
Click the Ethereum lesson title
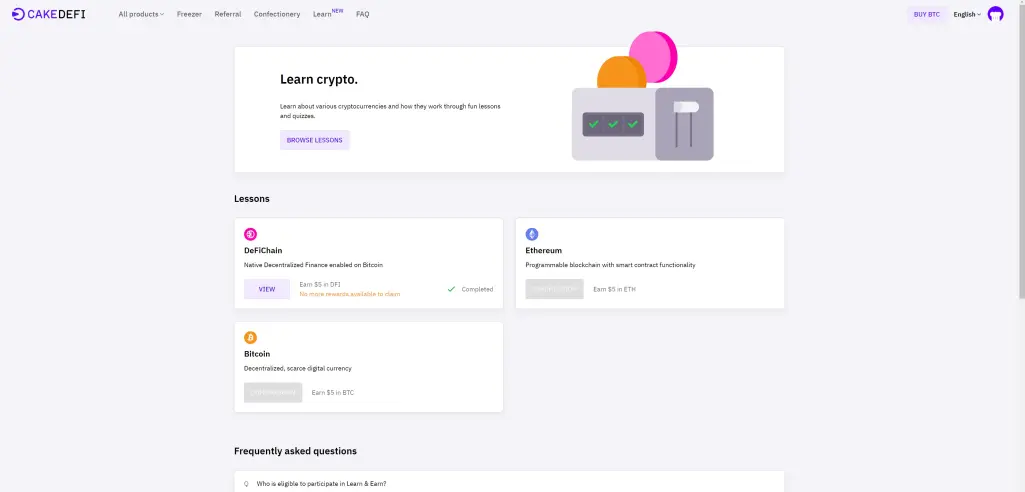tap(543, 250)
